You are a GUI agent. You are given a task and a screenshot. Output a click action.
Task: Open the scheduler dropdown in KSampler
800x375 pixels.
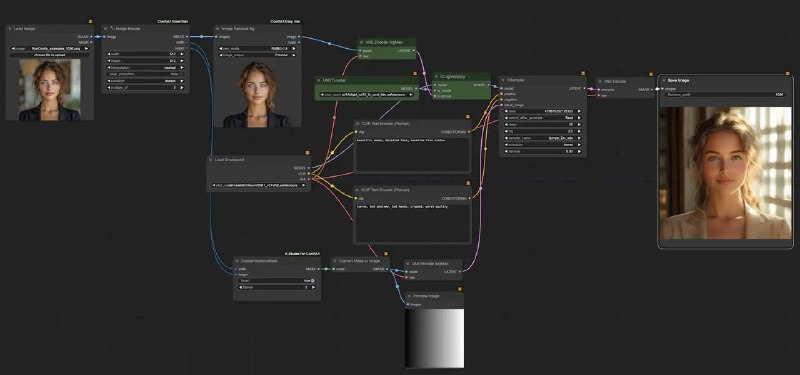pos(543,144)
